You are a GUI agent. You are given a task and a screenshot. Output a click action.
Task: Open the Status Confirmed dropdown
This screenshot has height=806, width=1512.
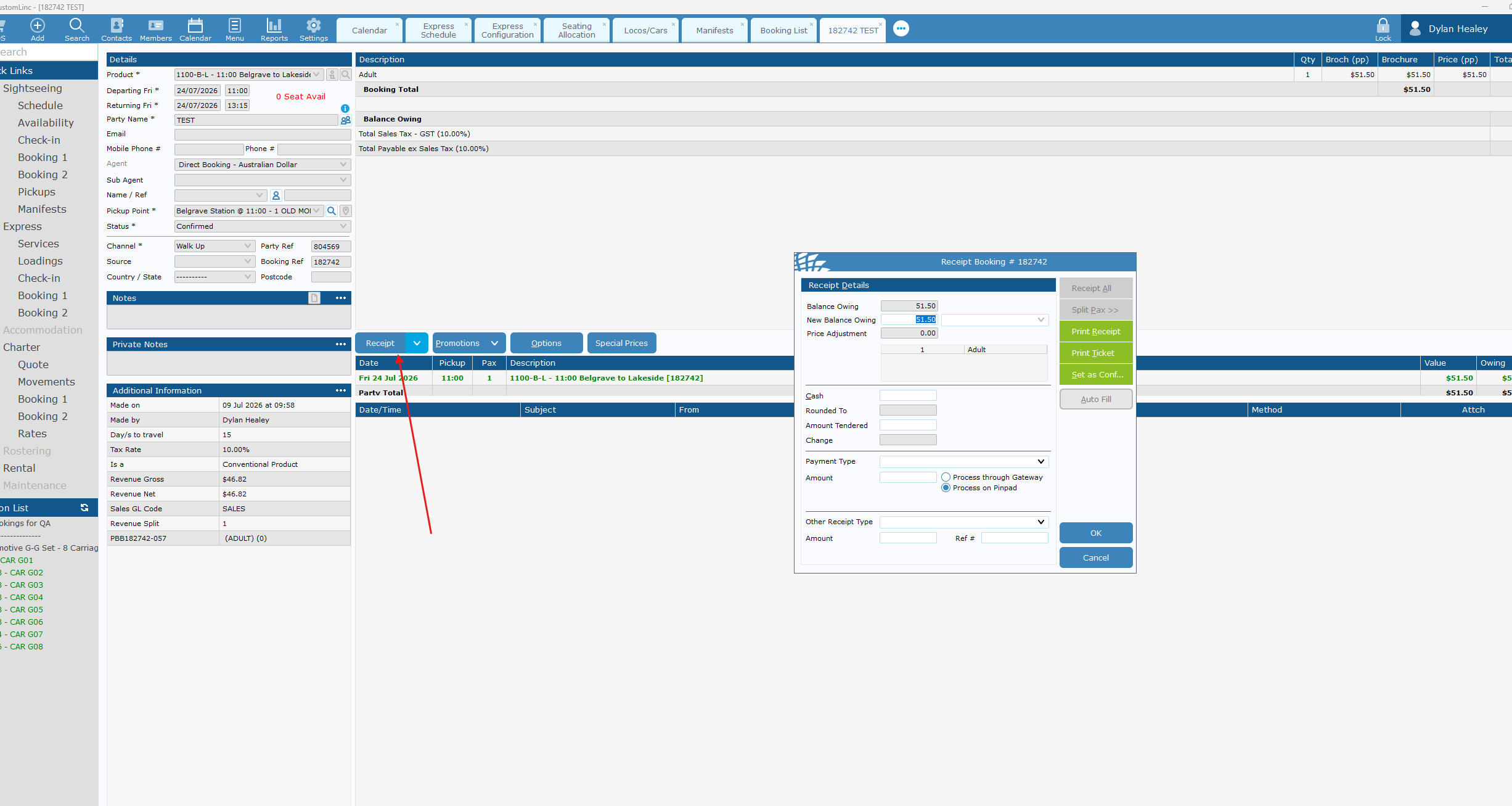[263, 226]
